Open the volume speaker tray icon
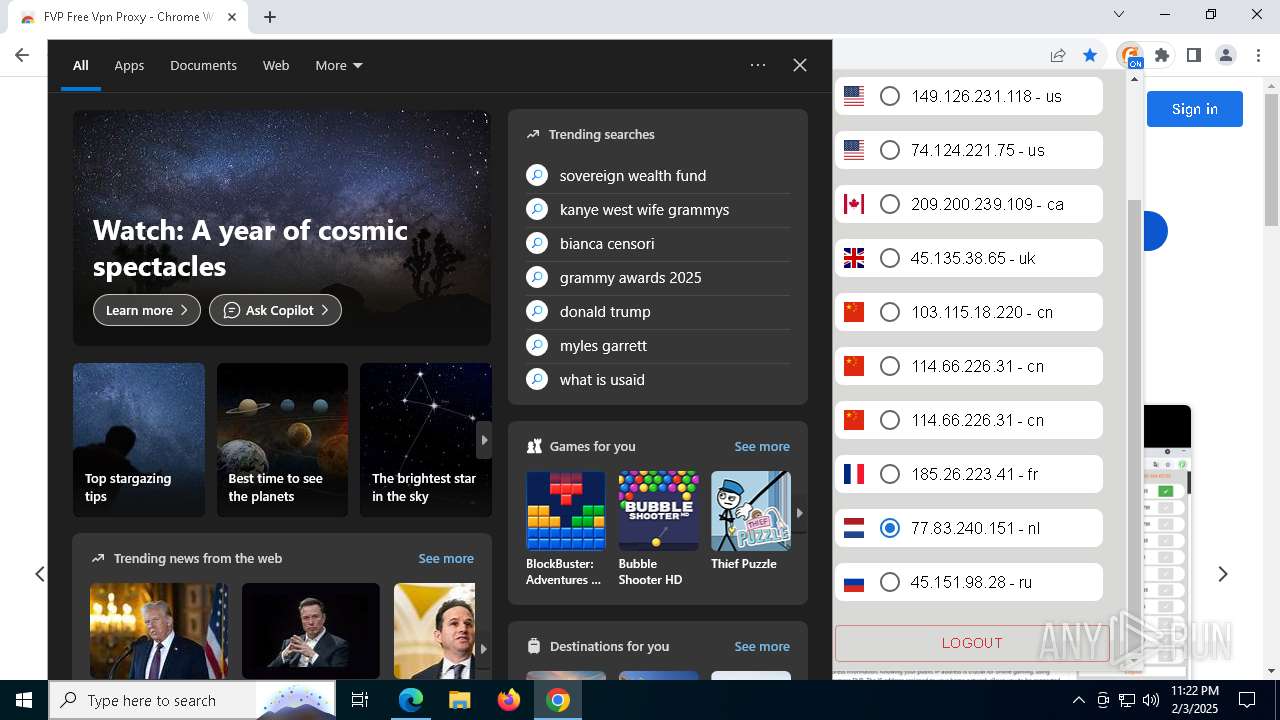Screen dimensions: 1280x720 coord(1151,700)
